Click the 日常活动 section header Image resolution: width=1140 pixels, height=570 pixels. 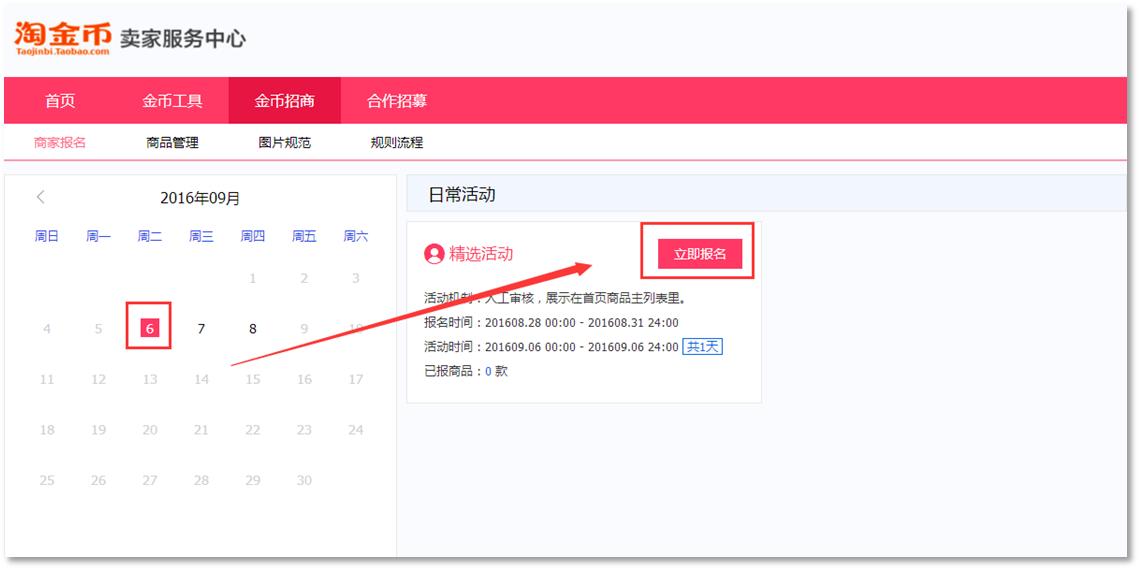point(462,195)
